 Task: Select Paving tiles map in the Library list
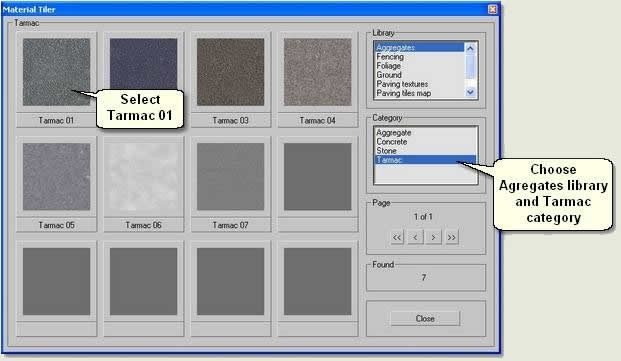point(419,93)
